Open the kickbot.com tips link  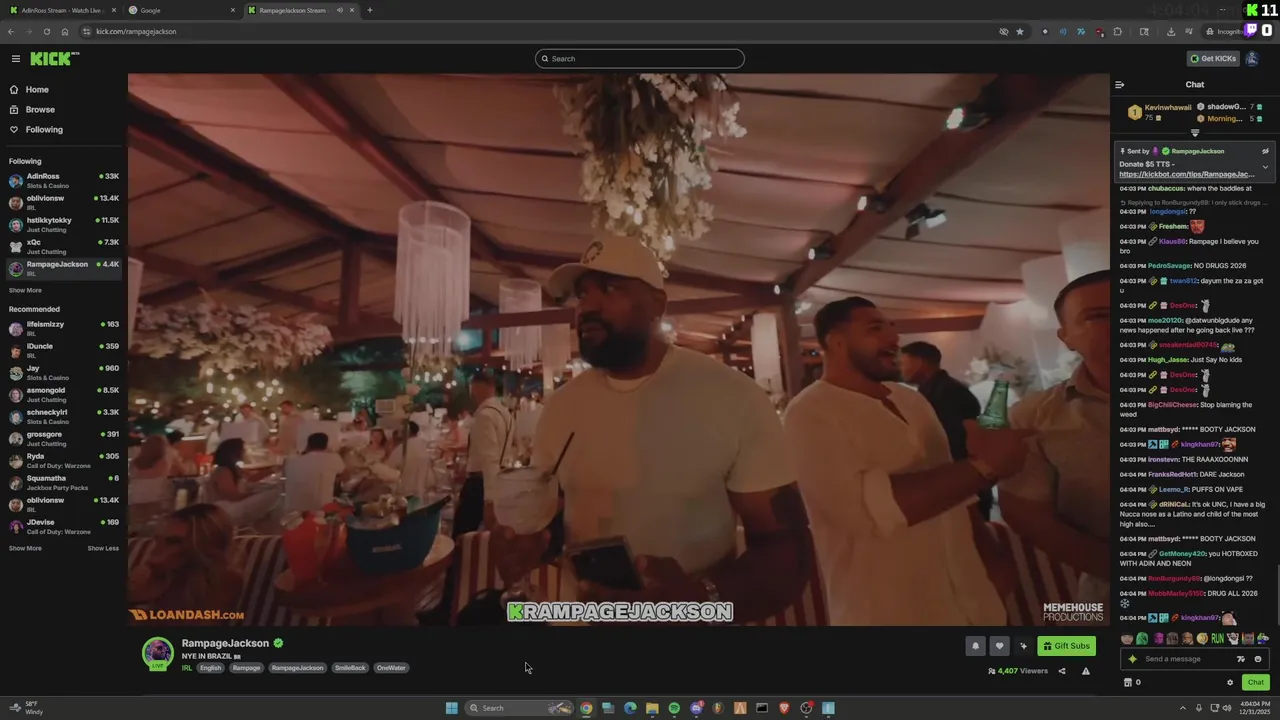click(1186, 174)
